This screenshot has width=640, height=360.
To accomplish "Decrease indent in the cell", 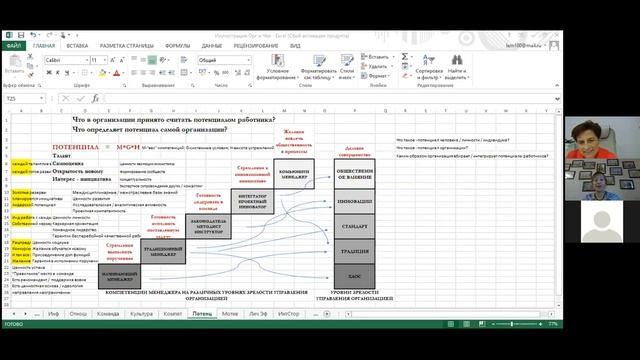I will click(x=162, y=73).
